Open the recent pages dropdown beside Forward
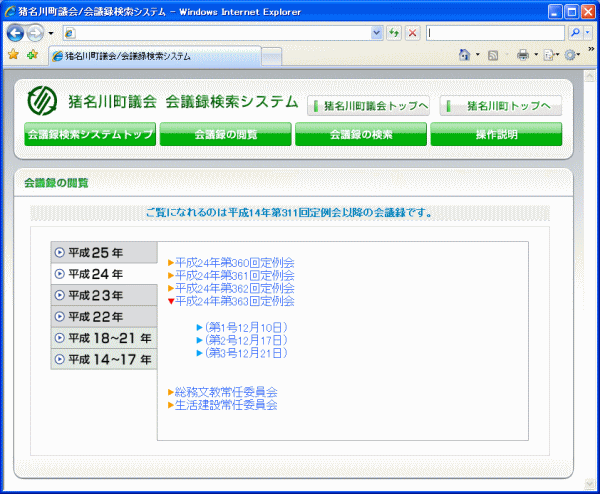Screen dimensions: 600x494 click(51, 33)
